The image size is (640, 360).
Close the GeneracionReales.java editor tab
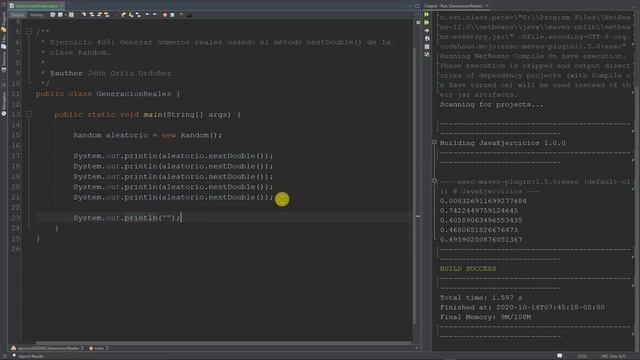click(x=62, y=6)
